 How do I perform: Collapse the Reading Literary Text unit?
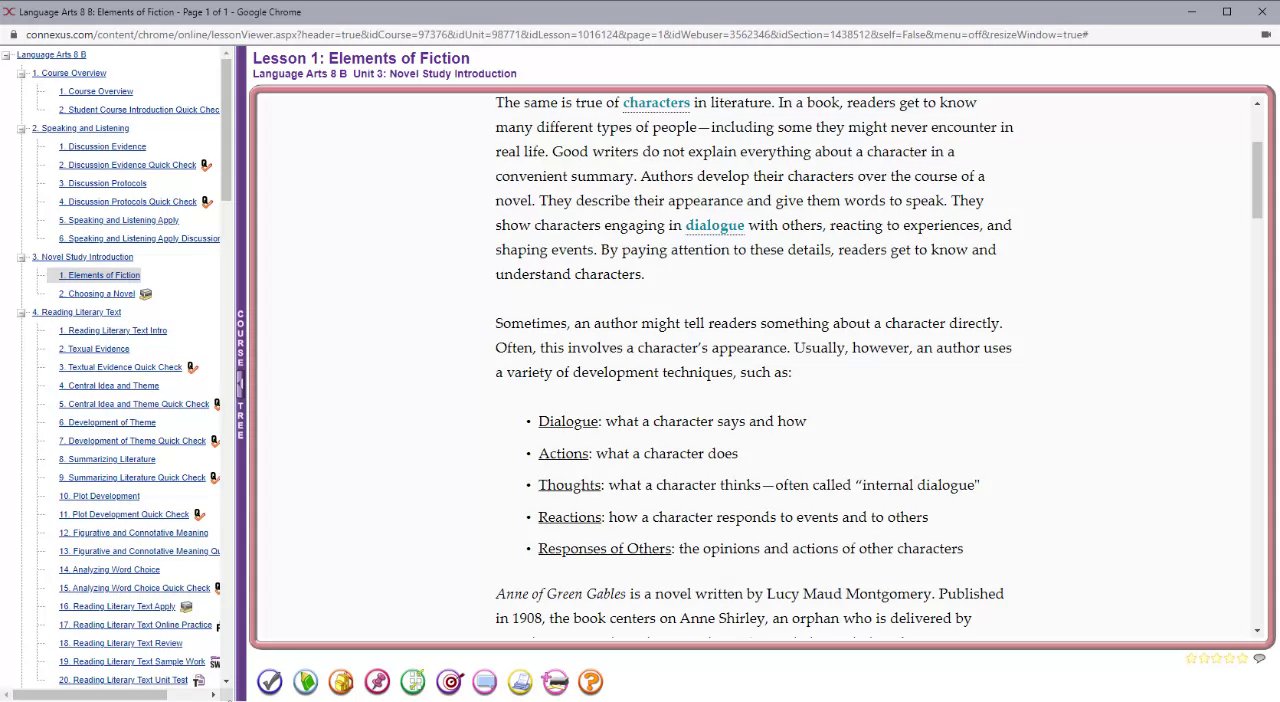(22, 313)
